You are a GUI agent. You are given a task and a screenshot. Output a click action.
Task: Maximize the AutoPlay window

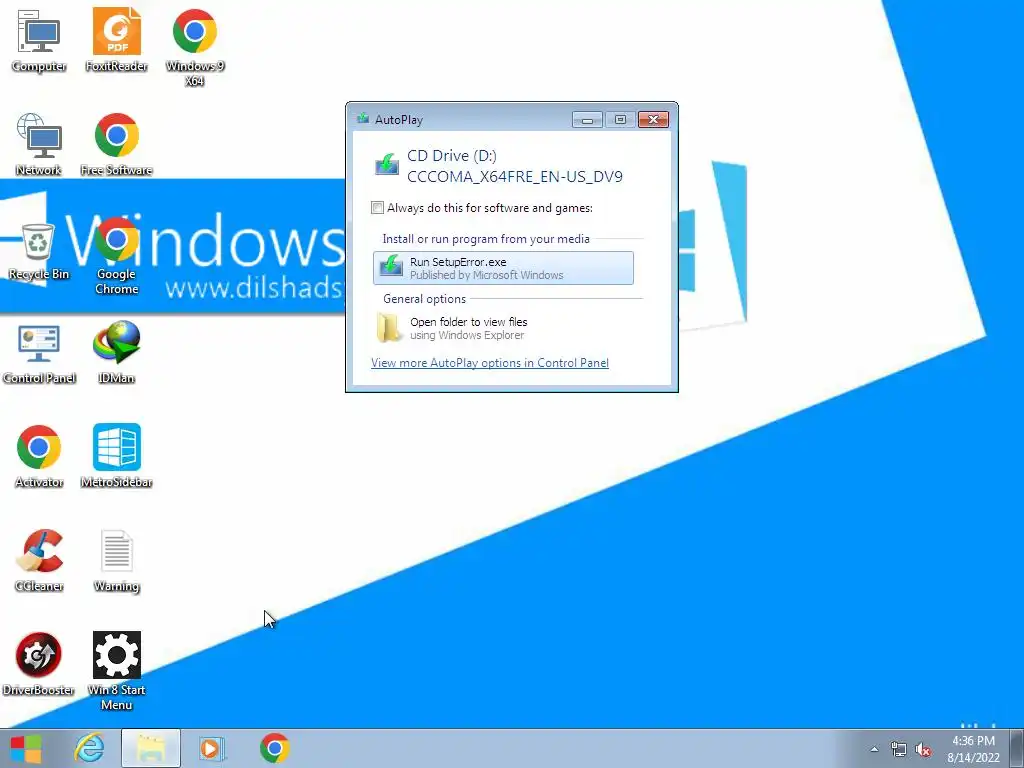click(620, 120)
